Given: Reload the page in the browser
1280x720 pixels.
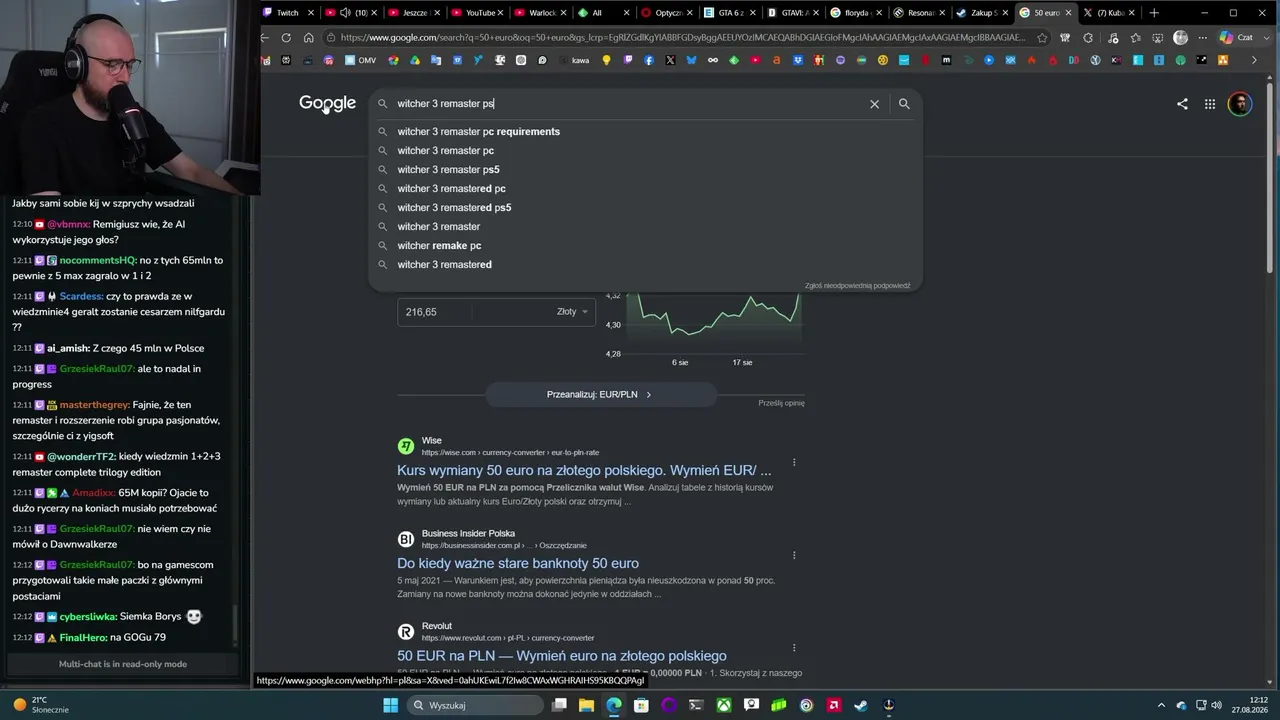Looking at the screenshot, I should pos(286,38).
